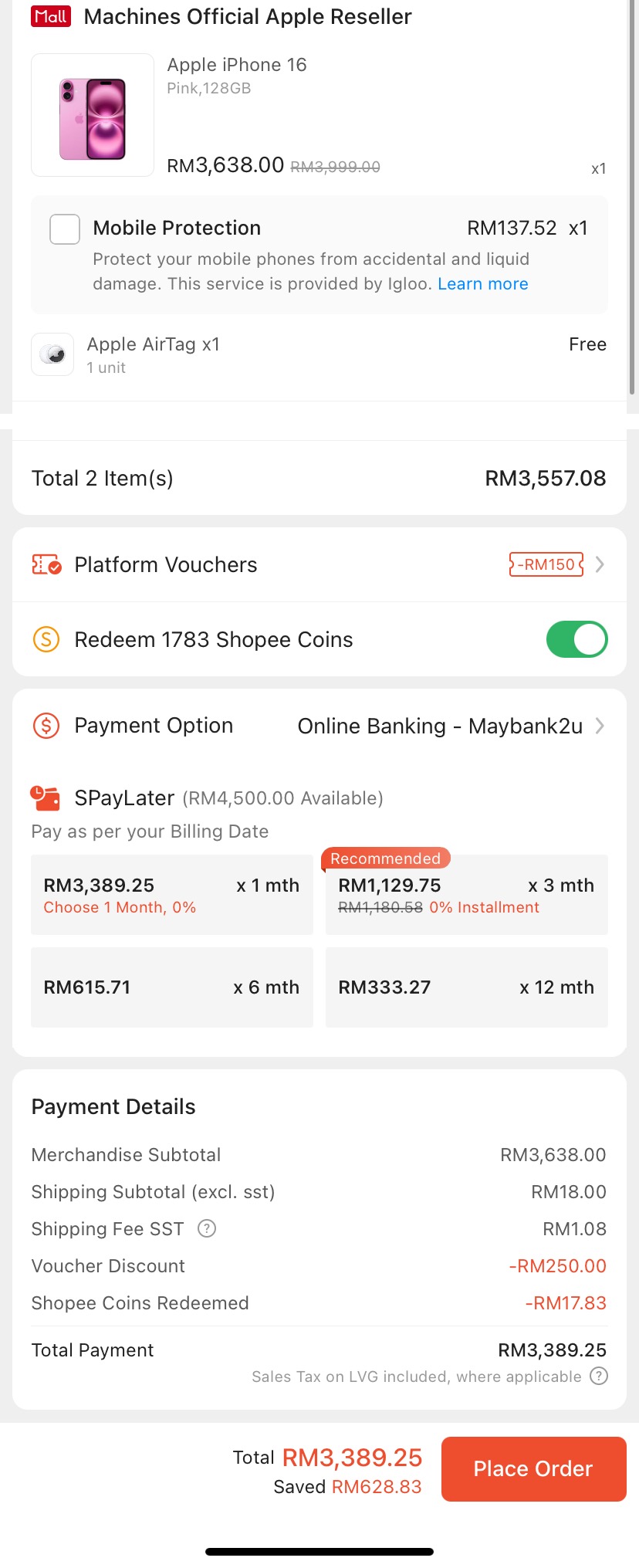Disable the Redeem Shopee Coins toggle
This screenshot has height=1568, width=639.
click(576, 639)
